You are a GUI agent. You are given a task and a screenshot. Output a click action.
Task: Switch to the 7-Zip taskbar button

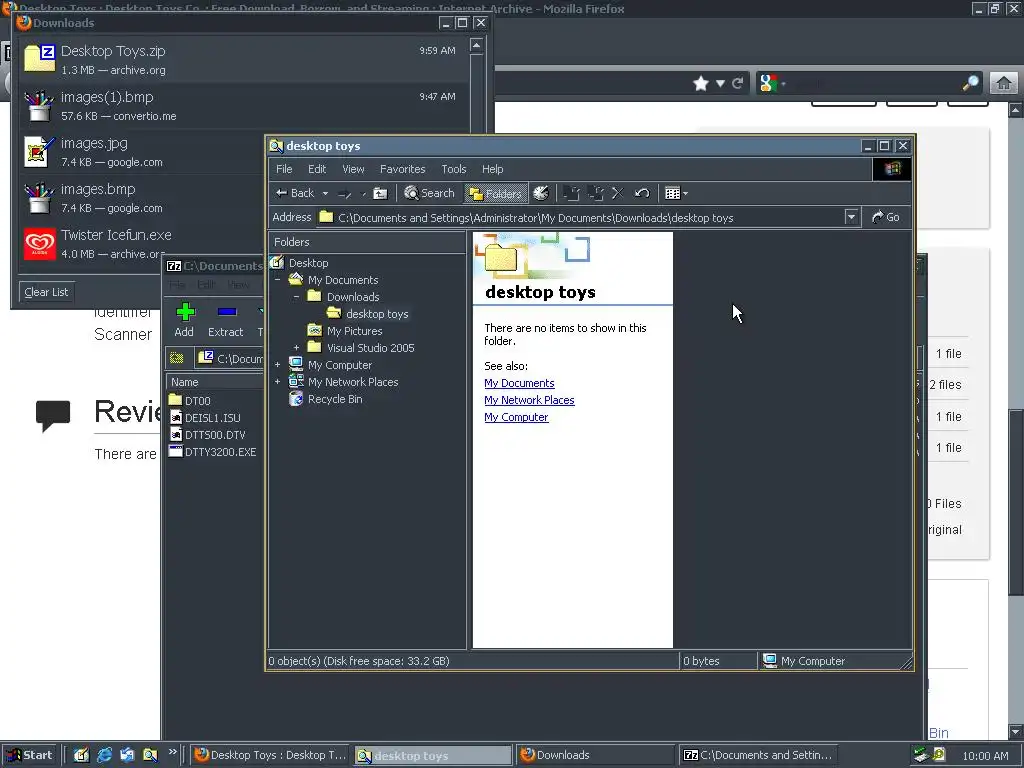(759, 755)
